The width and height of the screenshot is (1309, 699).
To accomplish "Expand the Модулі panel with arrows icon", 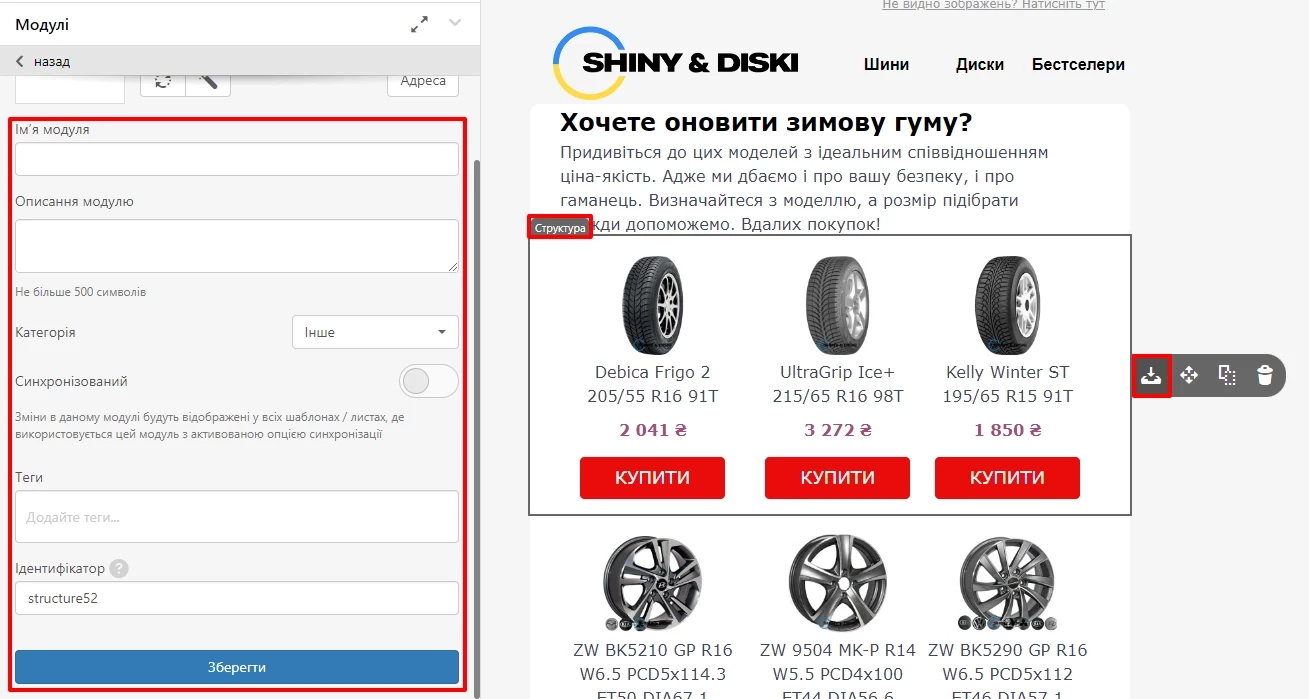I will [x=419, y=24].
